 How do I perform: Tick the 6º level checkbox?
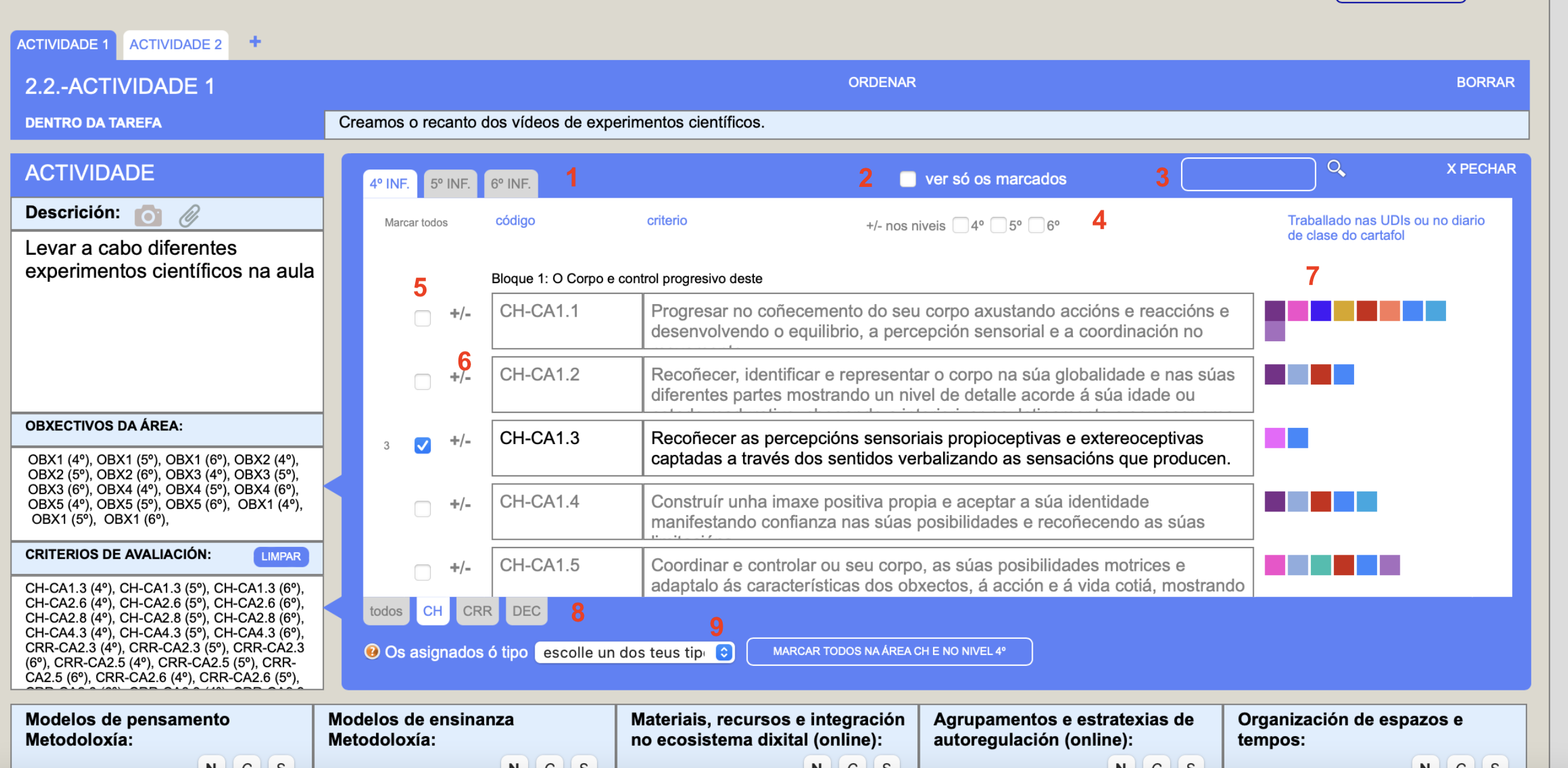(x=1036, y=225)
